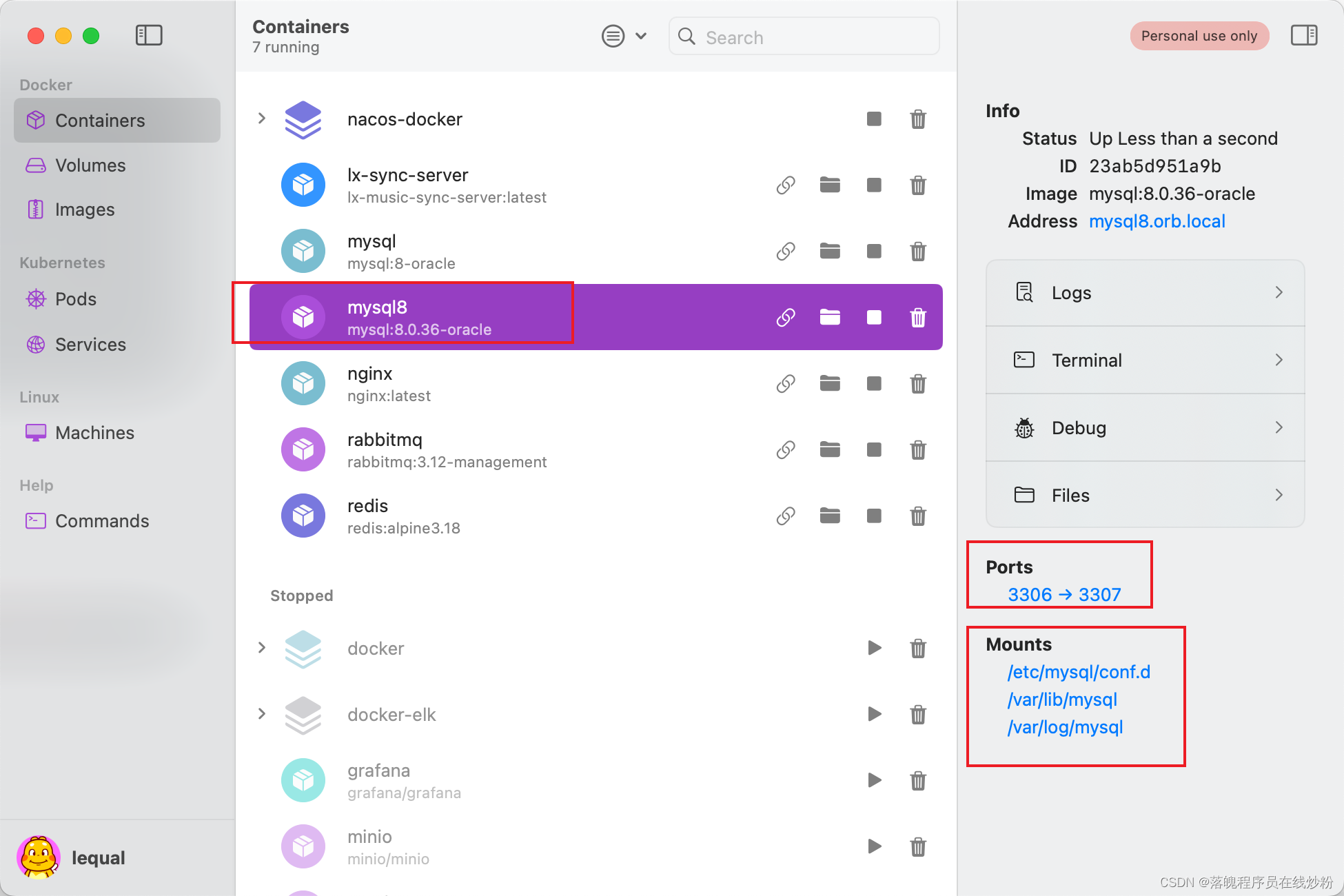The height and width of the screenshot is (896, 1344).
Task: Stop the mysql container
Action: click(874, 252)
